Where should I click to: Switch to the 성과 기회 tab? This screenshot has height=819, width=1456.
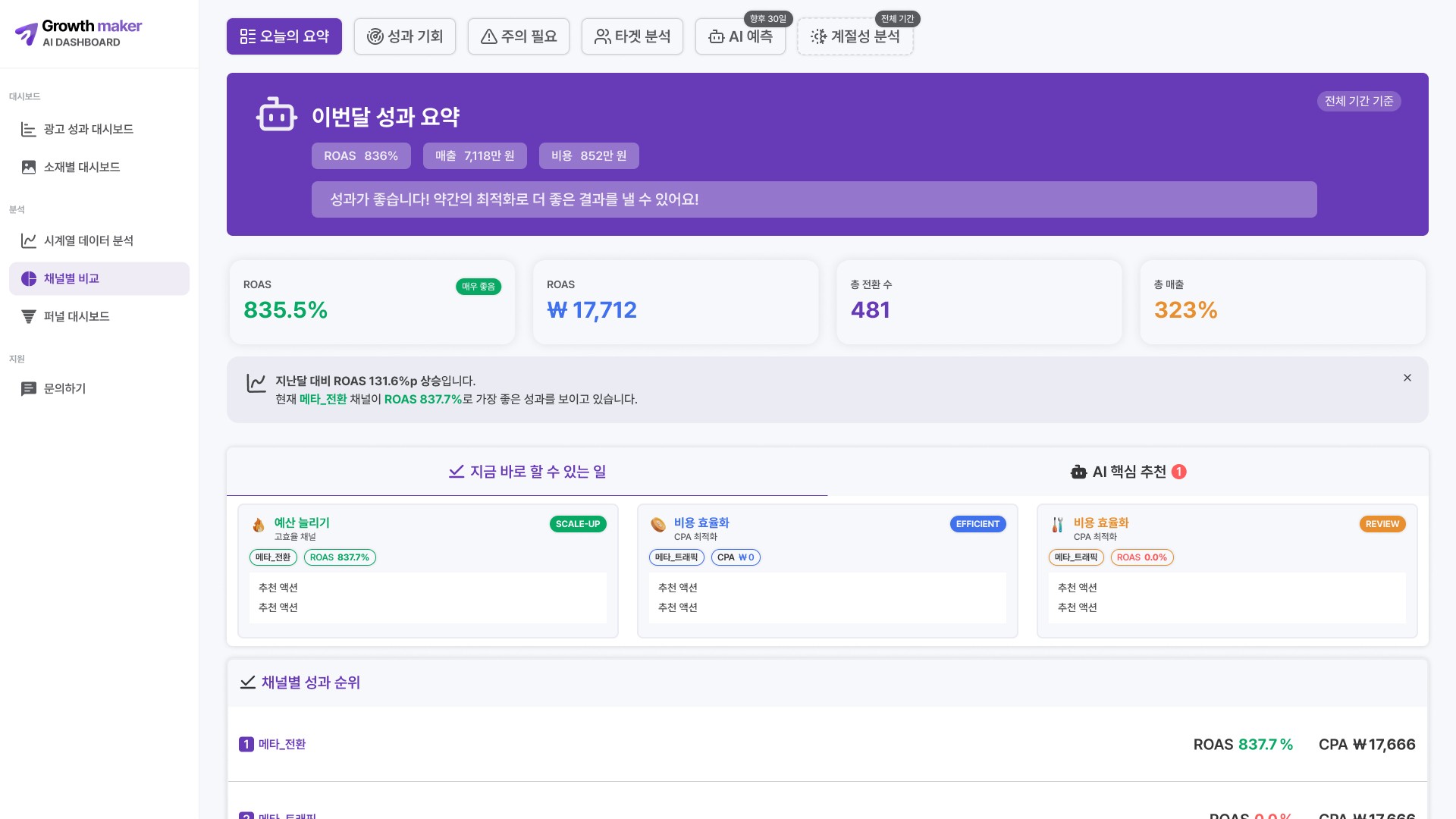405,36
